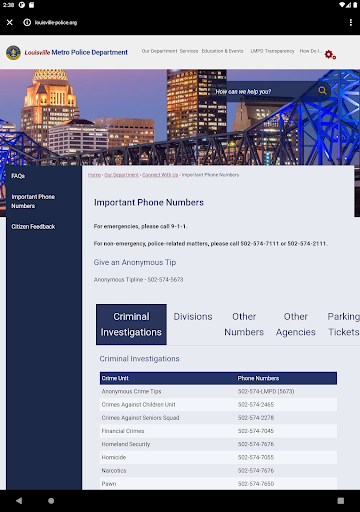The height and width of the screenshot is (512, 360).
Task: Select the Criminal Investigations tab
Action: pyautogui.click(x=131, y=324)
